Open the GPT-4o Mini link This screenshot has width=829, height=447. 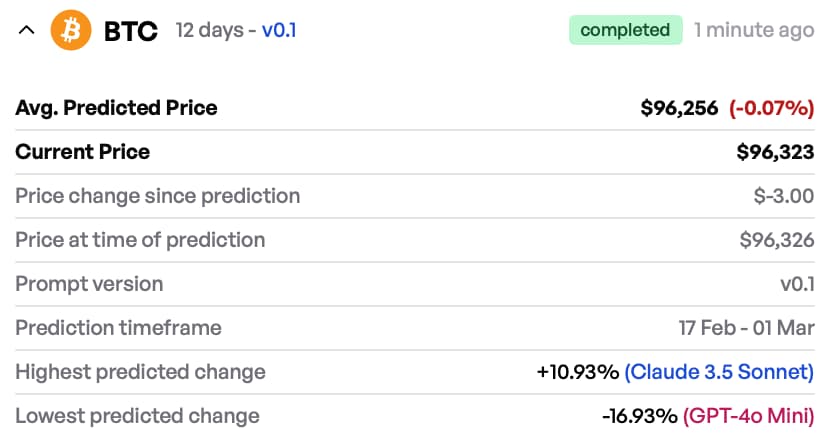[748, 416]
